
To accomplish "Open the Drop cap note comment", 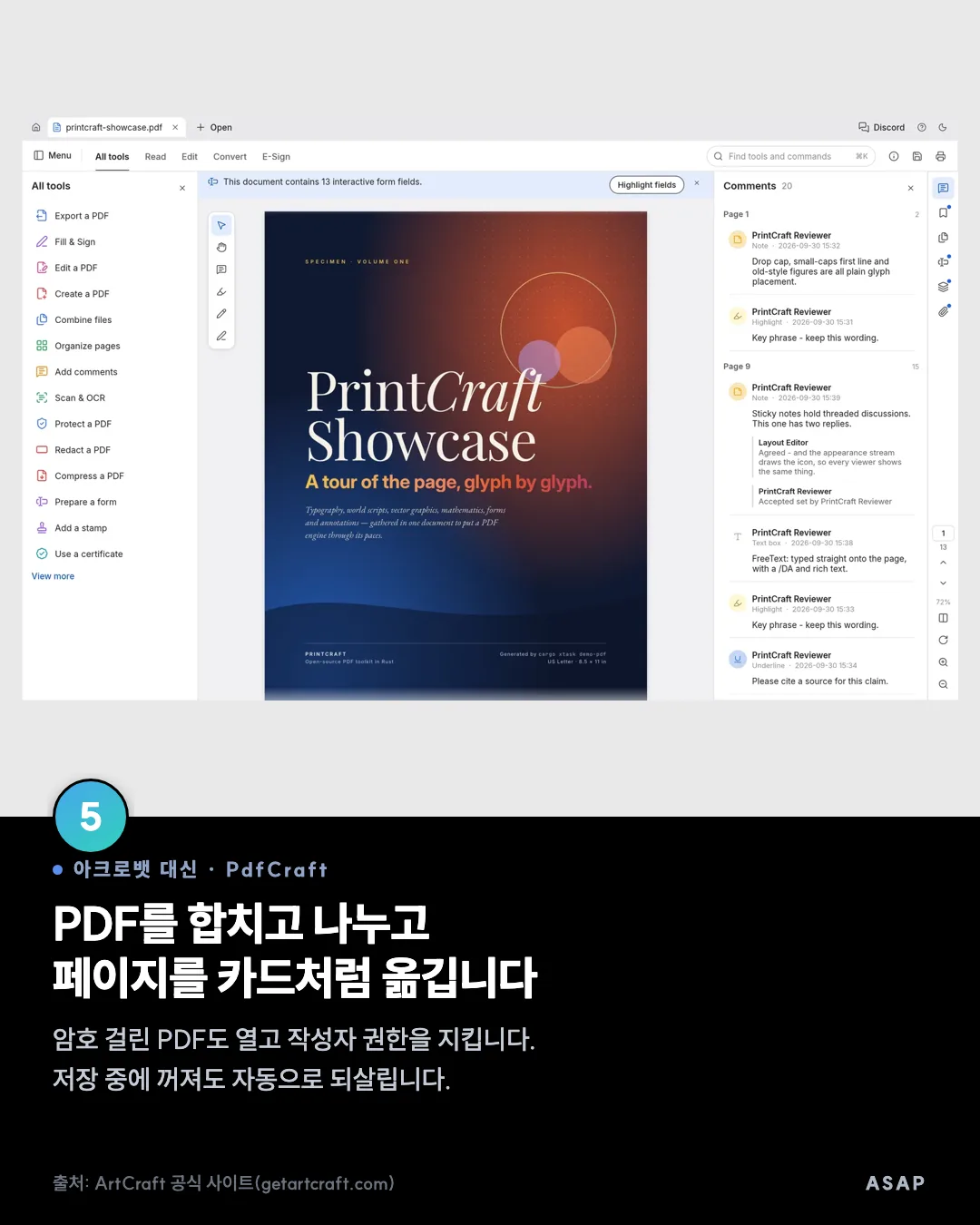I will pyautogui.click(x=819, y=259).
